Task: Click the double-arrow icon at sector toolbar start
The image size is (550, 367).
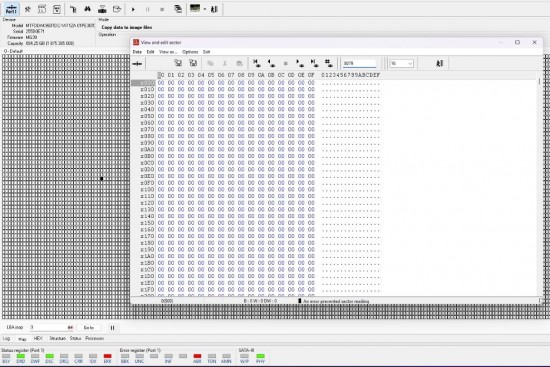Action: 138,64
